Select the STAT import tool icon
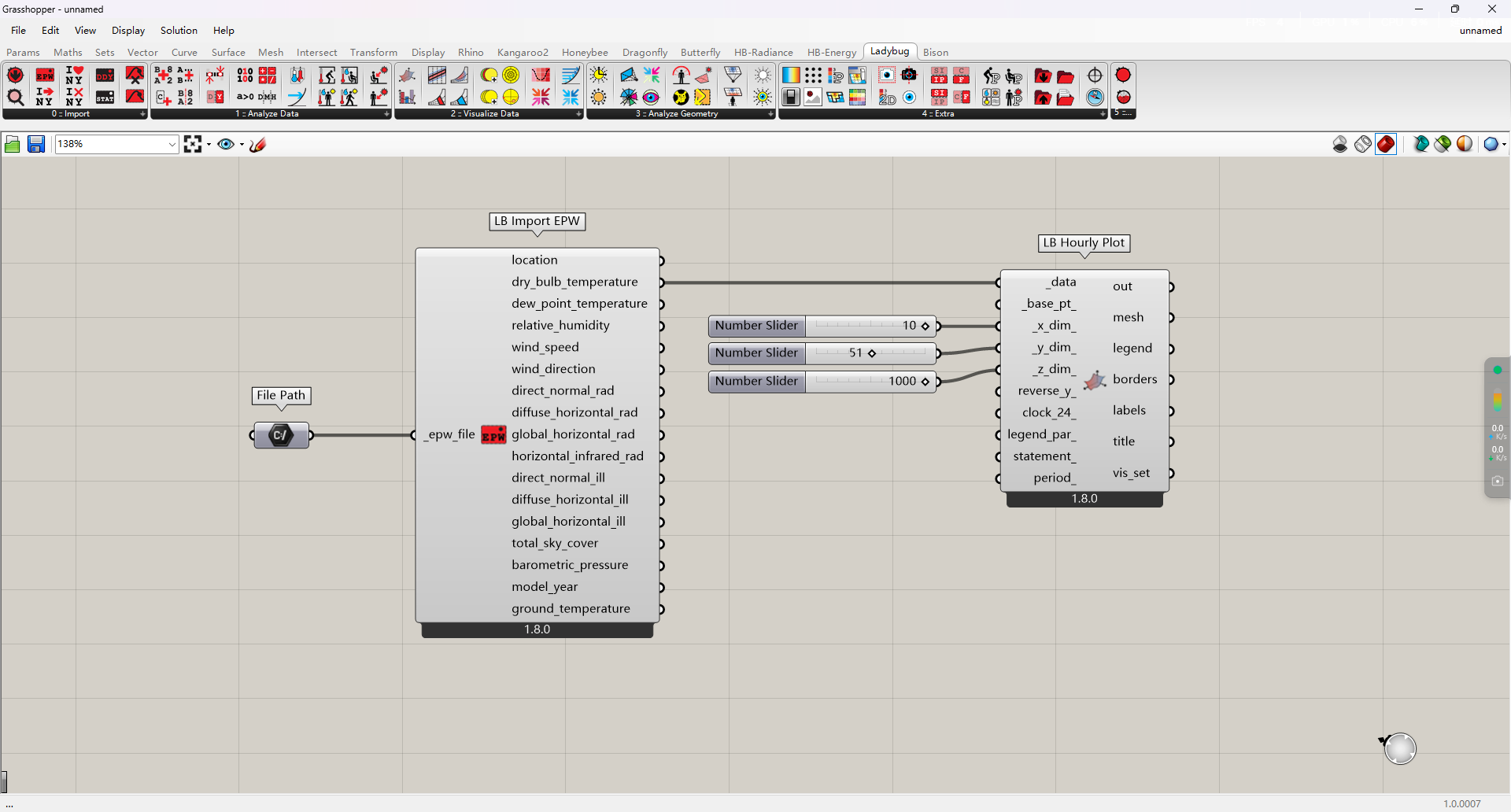1511x812 pixels. (x=105, y=97)
